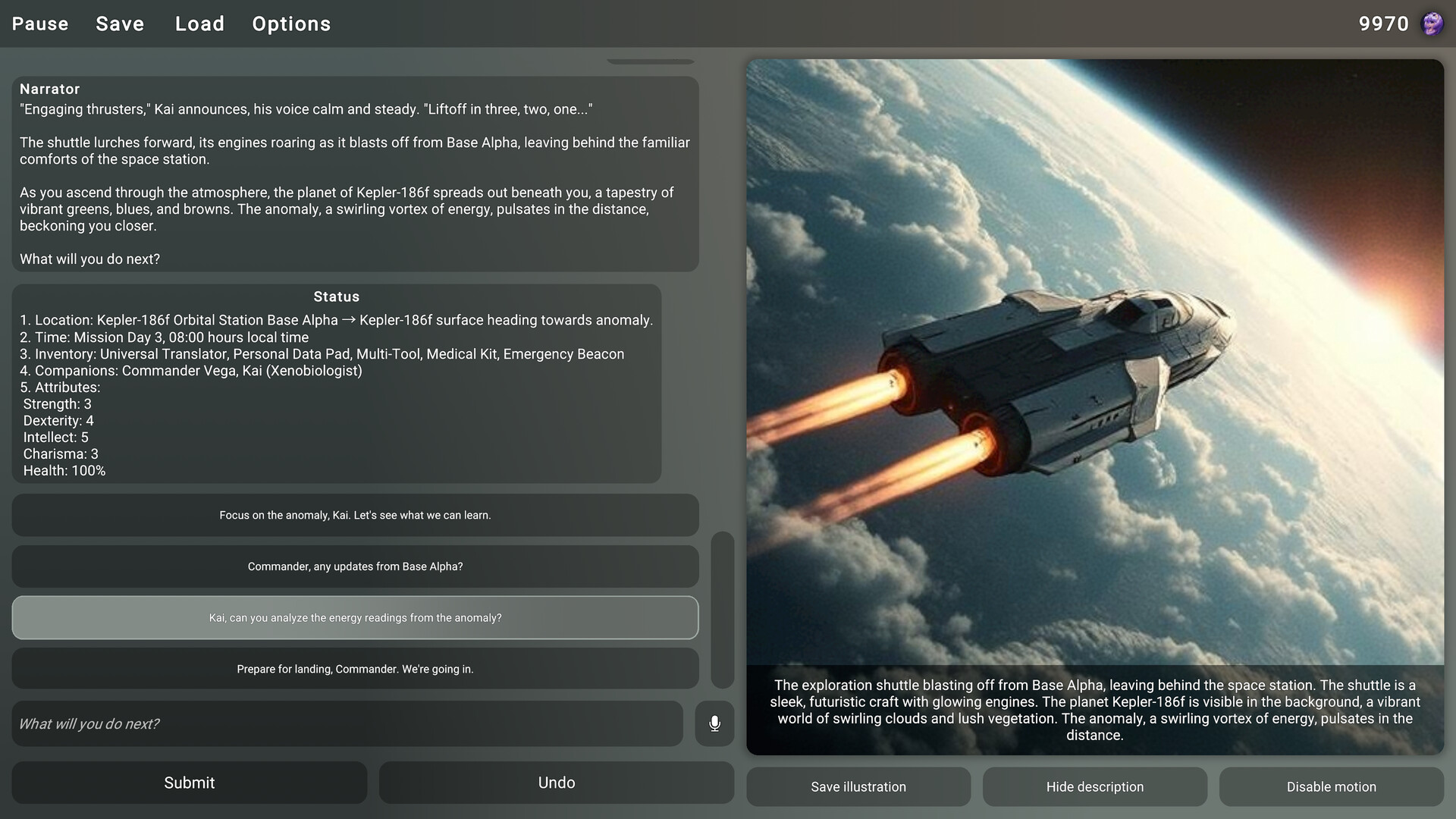
Task: Click the Narrator story text panel
Action: (x=354, y=174)
